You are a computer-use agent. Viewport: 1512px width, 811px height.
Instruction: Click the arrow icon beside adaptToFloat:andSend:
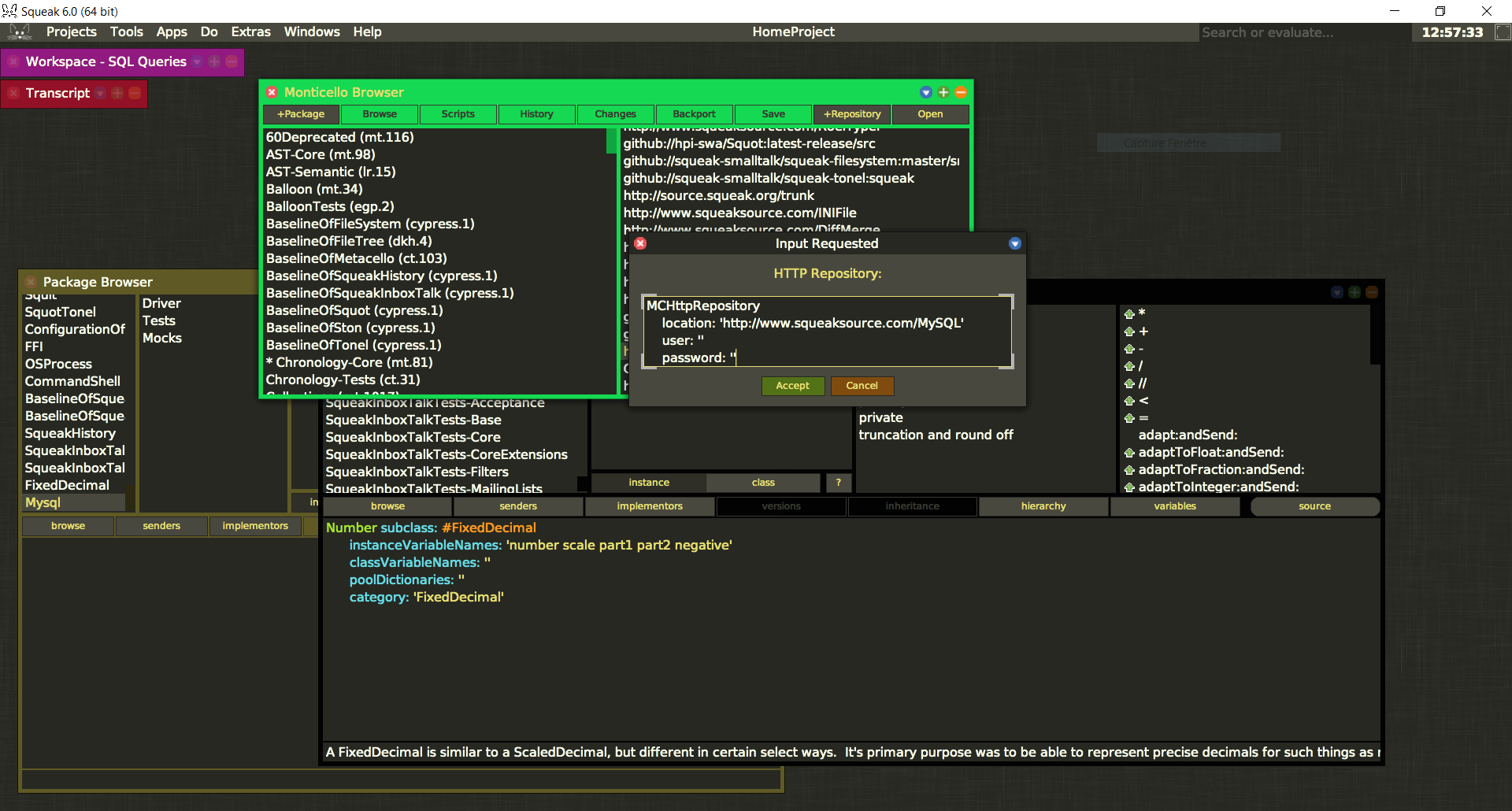click(x=1129, y=453)
